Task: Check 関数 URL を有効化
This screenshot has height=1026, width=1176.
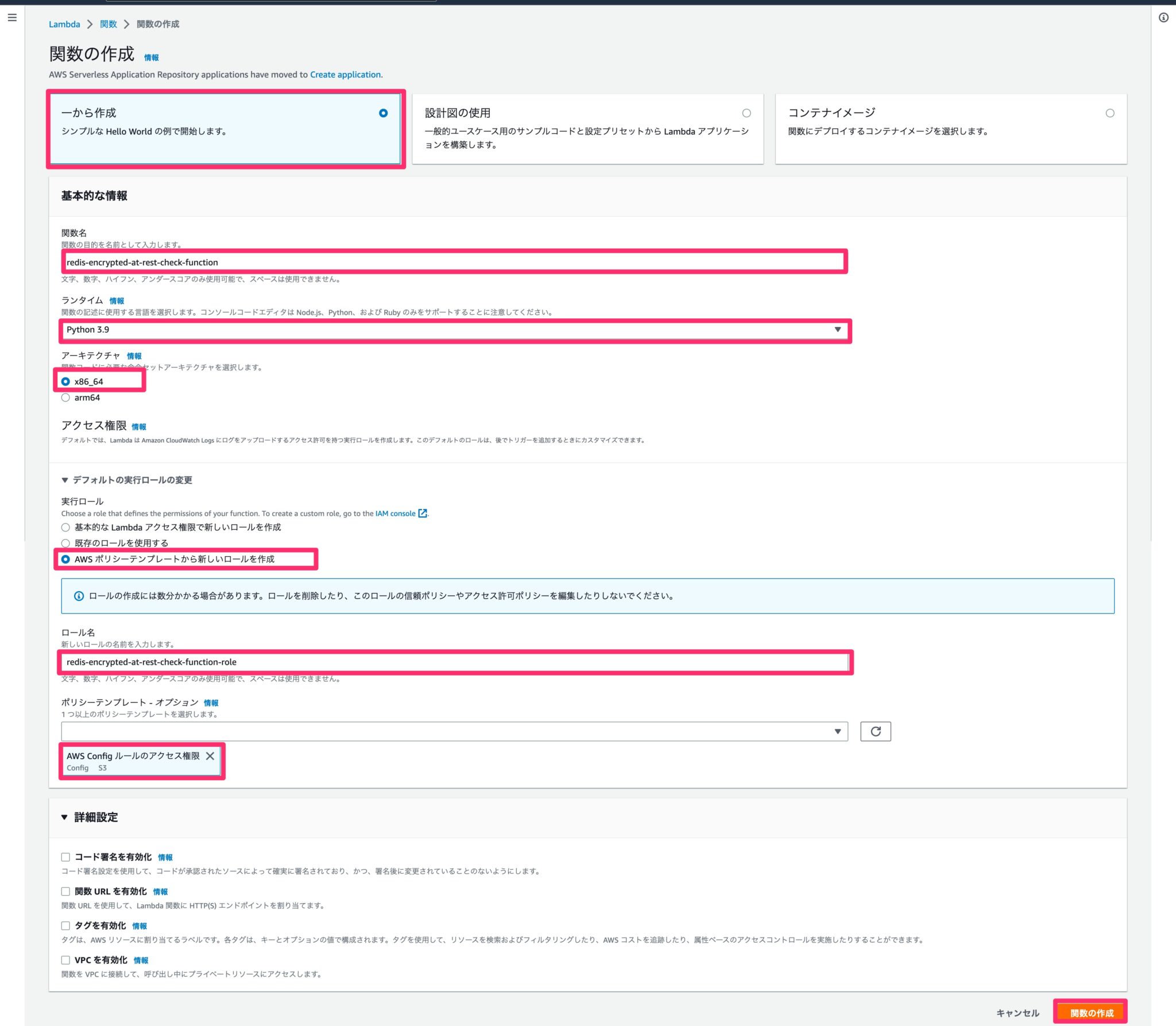Action: pos(65,891)
